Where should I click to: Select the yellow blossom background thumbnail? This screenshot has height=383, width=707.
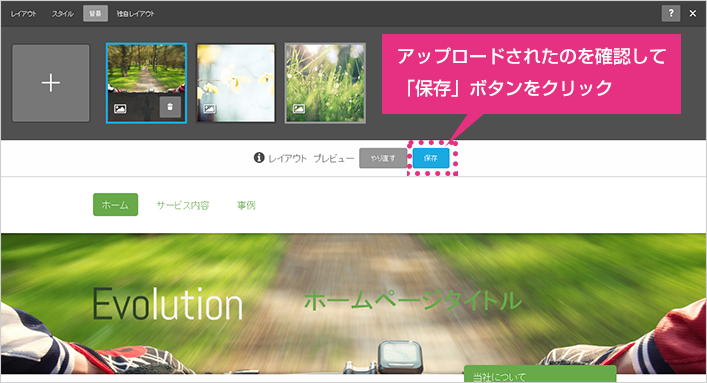(236, 83)
